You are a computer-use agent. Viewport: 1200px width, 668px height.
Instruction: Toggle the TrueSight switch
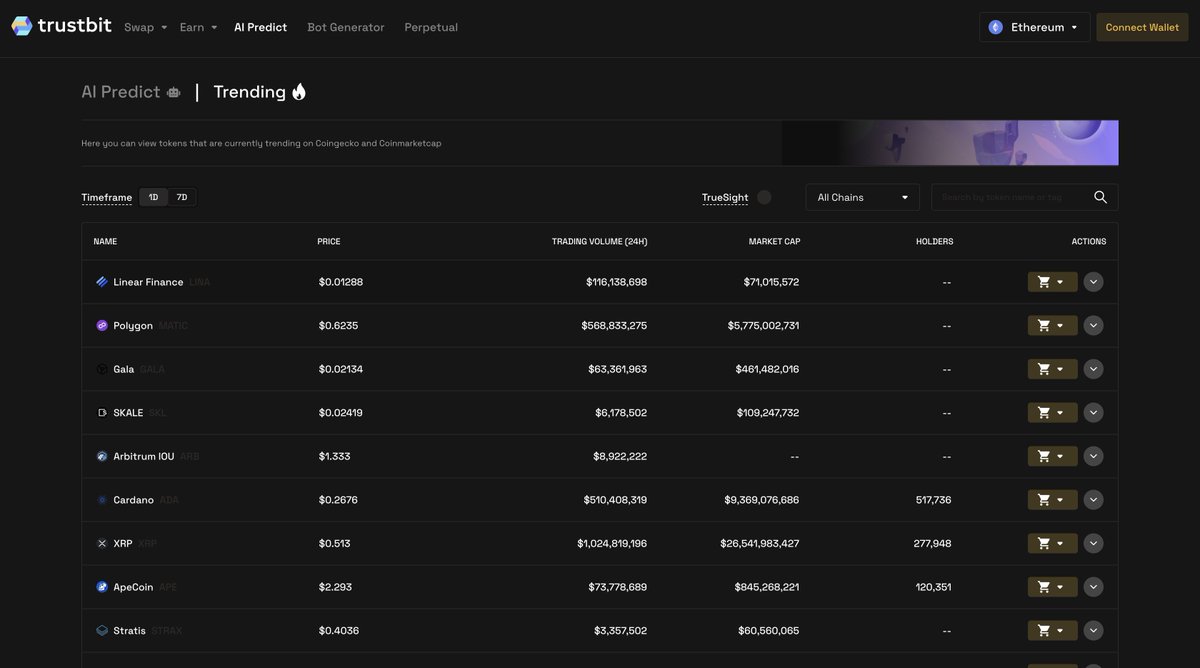(x=764, y=197)
